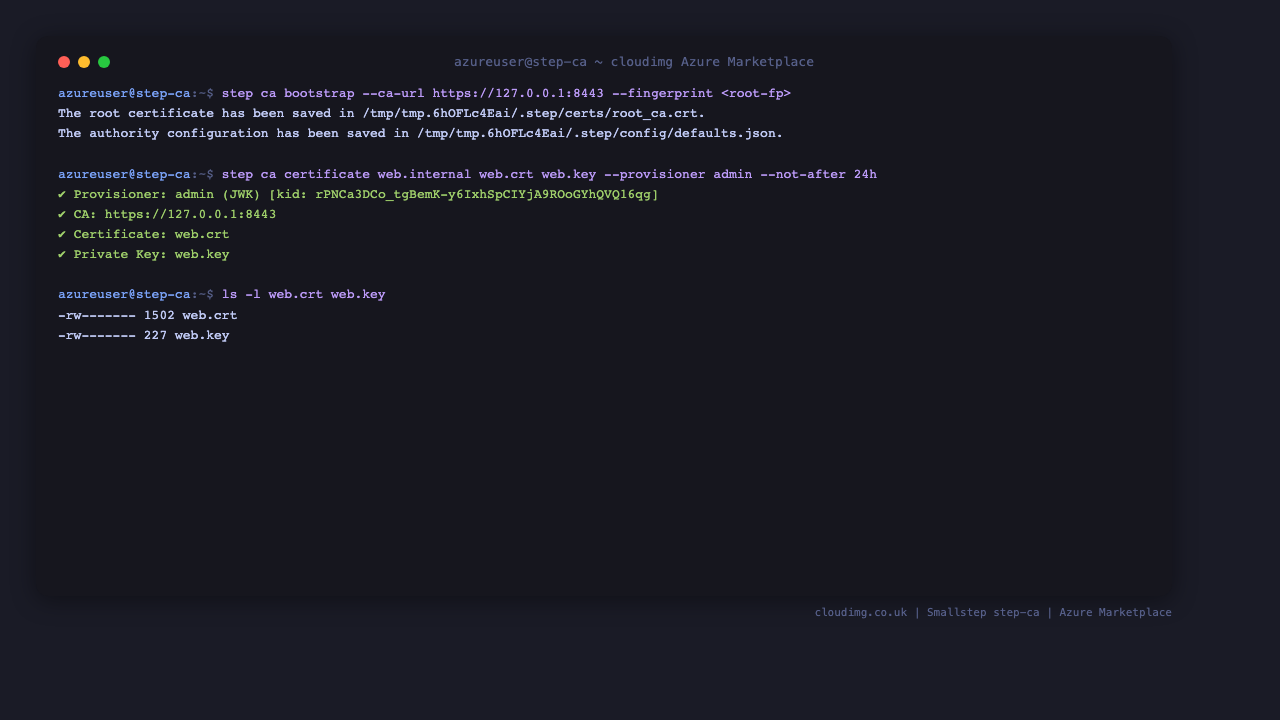Click the '227 web.key' file listing row
This screenshot has height=720, width=1280.
(144, 336)
